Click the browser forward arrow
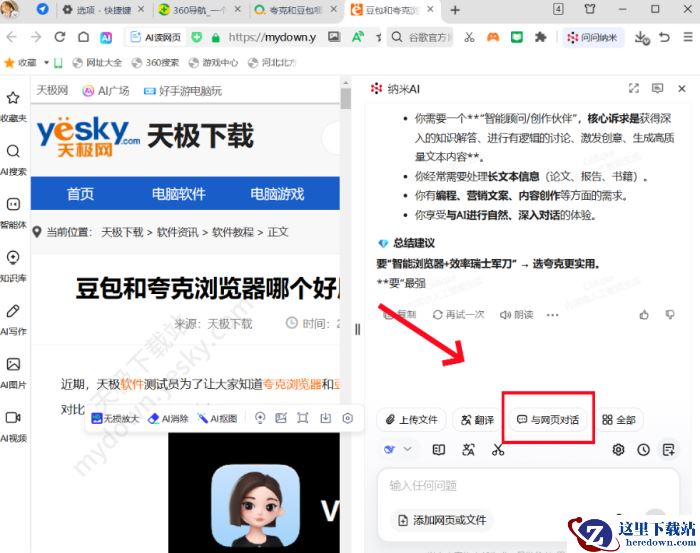 tap(36, 37)
